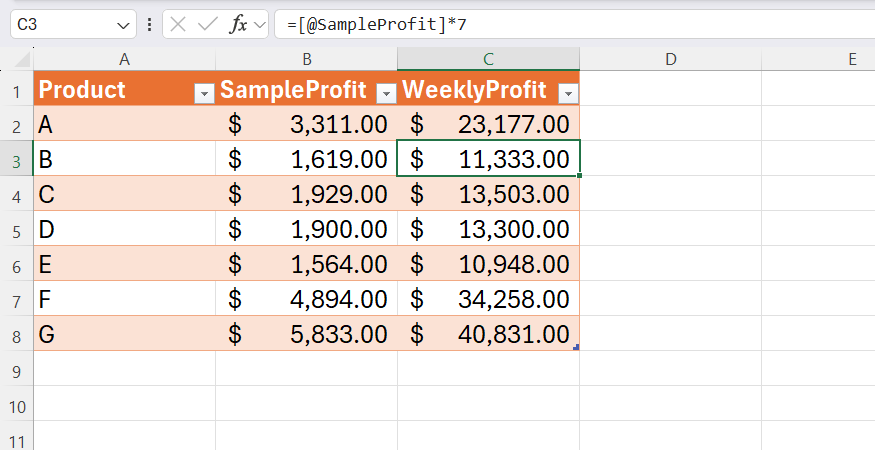Viewport: 875px width, 450px height.
Task: Click the SampleProfit header cell
Action: click(306, 88)
